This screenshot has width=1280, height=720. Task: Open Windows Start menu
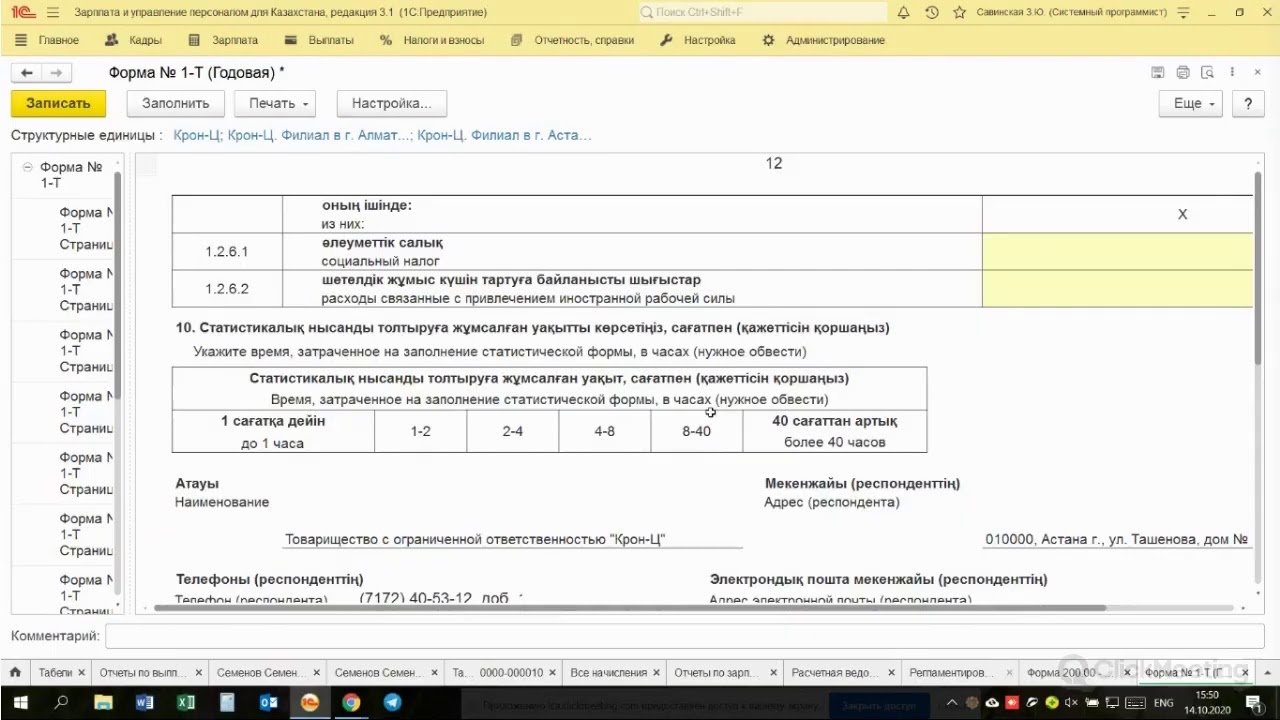click(22, 703)
